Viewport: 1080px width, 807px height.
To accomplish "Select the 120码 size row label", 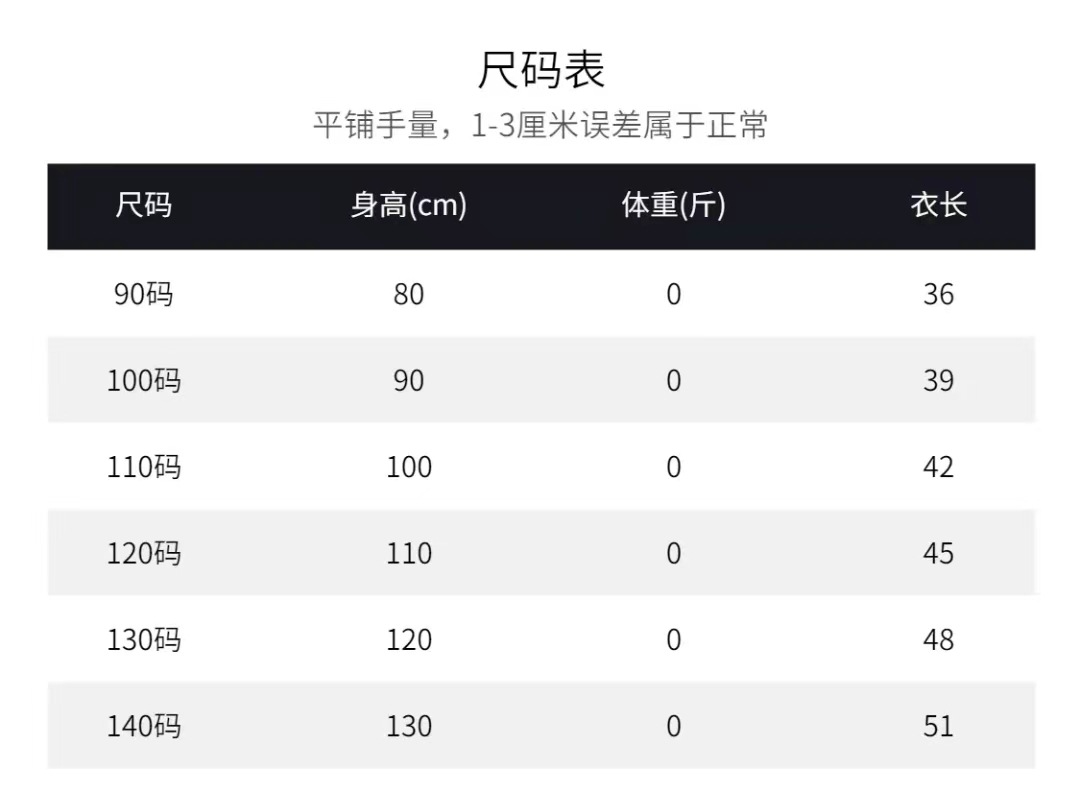I will 144,553.
